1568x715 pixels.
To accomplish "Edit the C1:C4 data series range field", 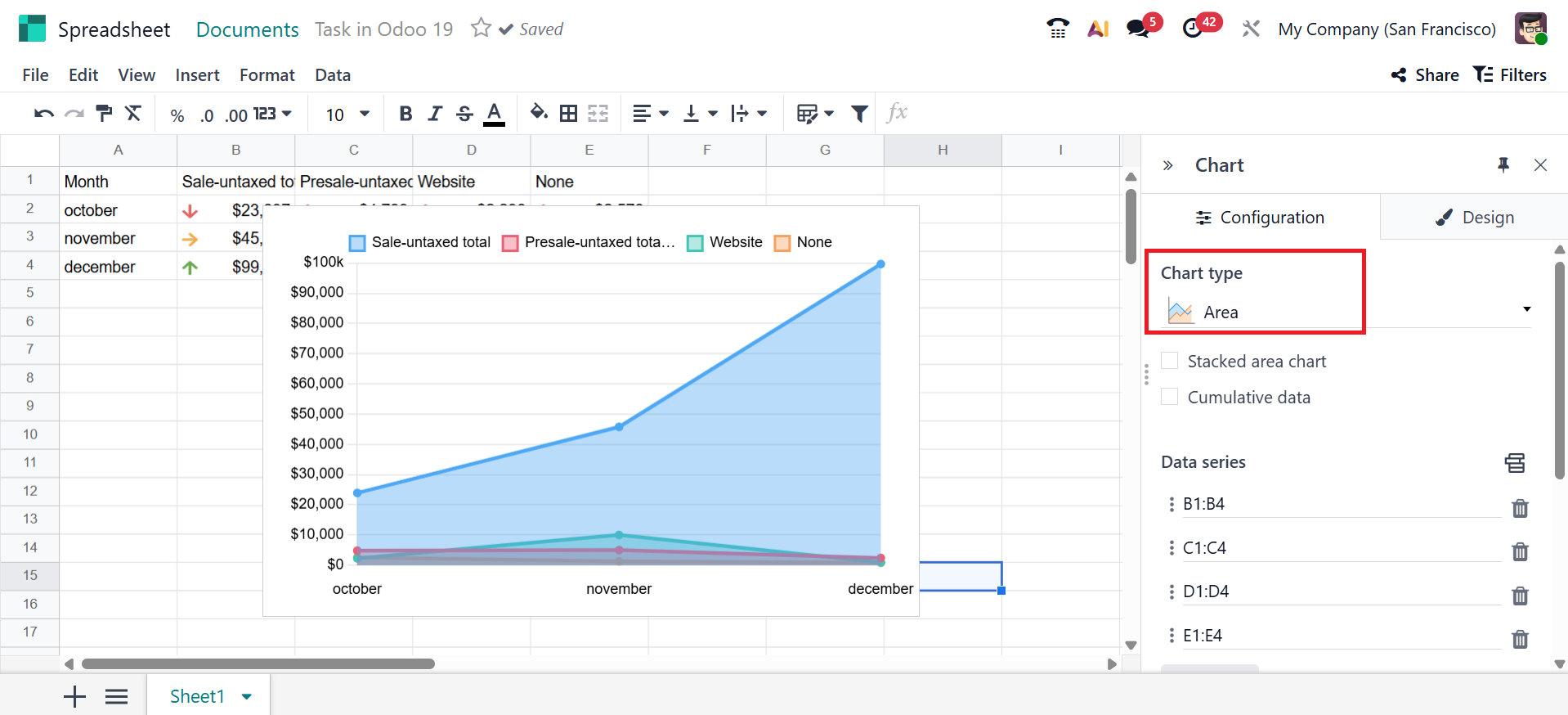I will (x=1339, y=548).
